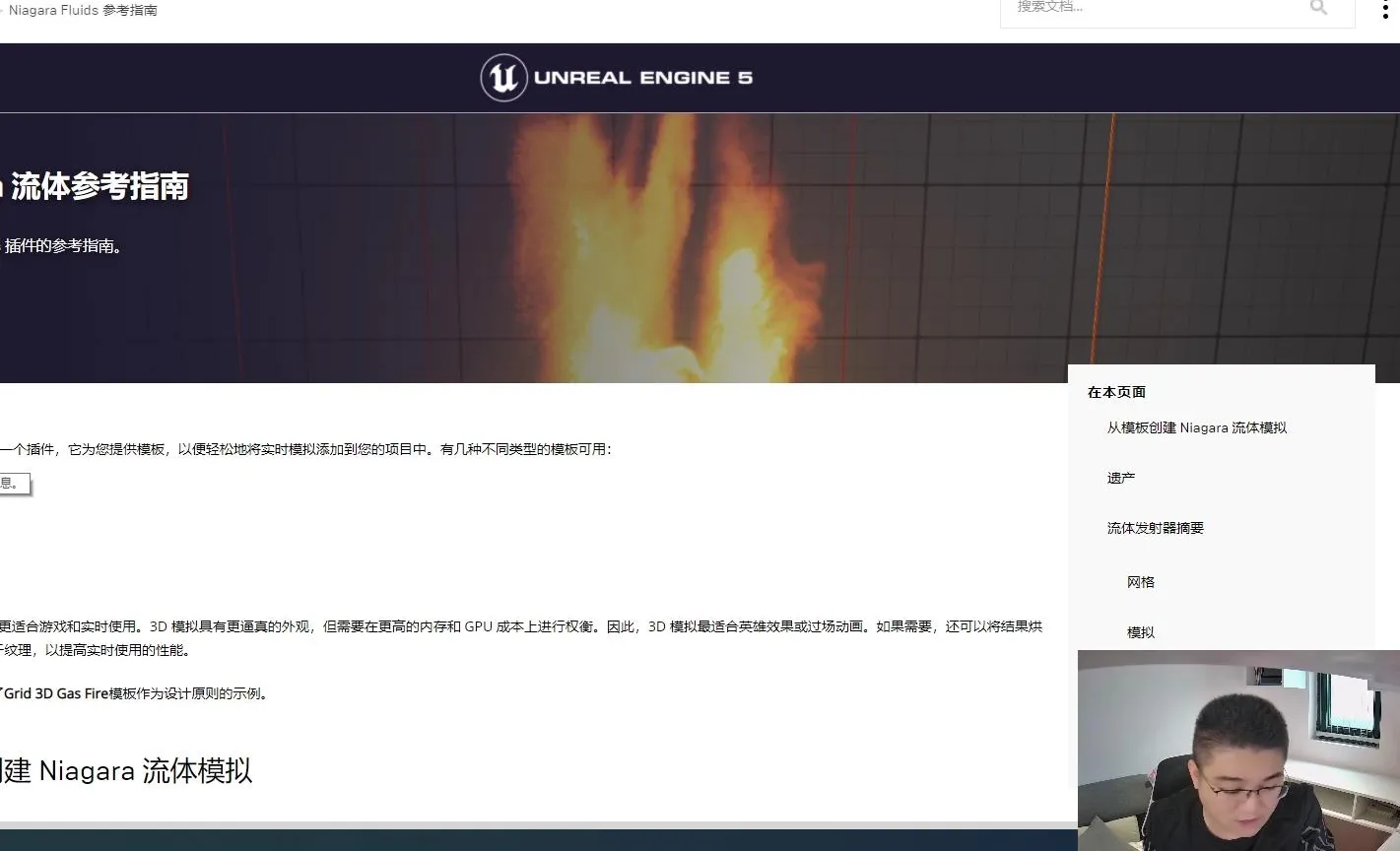
Task: Jump to 网格 via sidebar link
Action: [1139, 582]
